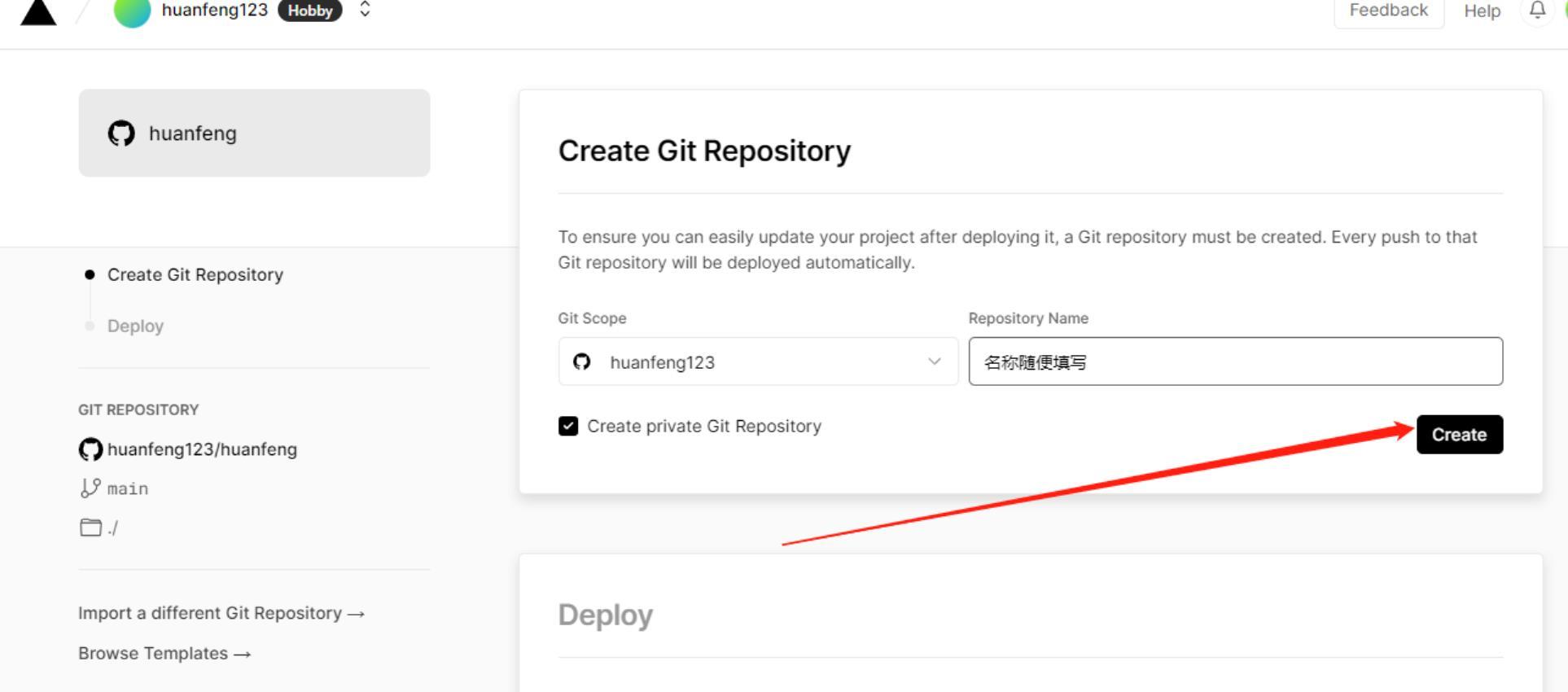Click the GitHub icon in huanfeng card
This screenshot has height=692, width=1568.
click(x=121, y=133)
